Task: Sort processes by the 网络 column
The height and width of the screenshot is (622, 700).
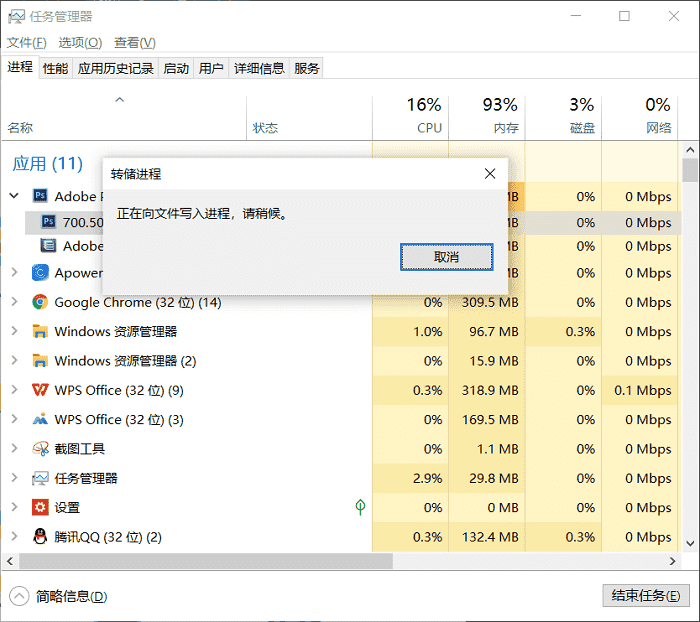Action: 640,118
